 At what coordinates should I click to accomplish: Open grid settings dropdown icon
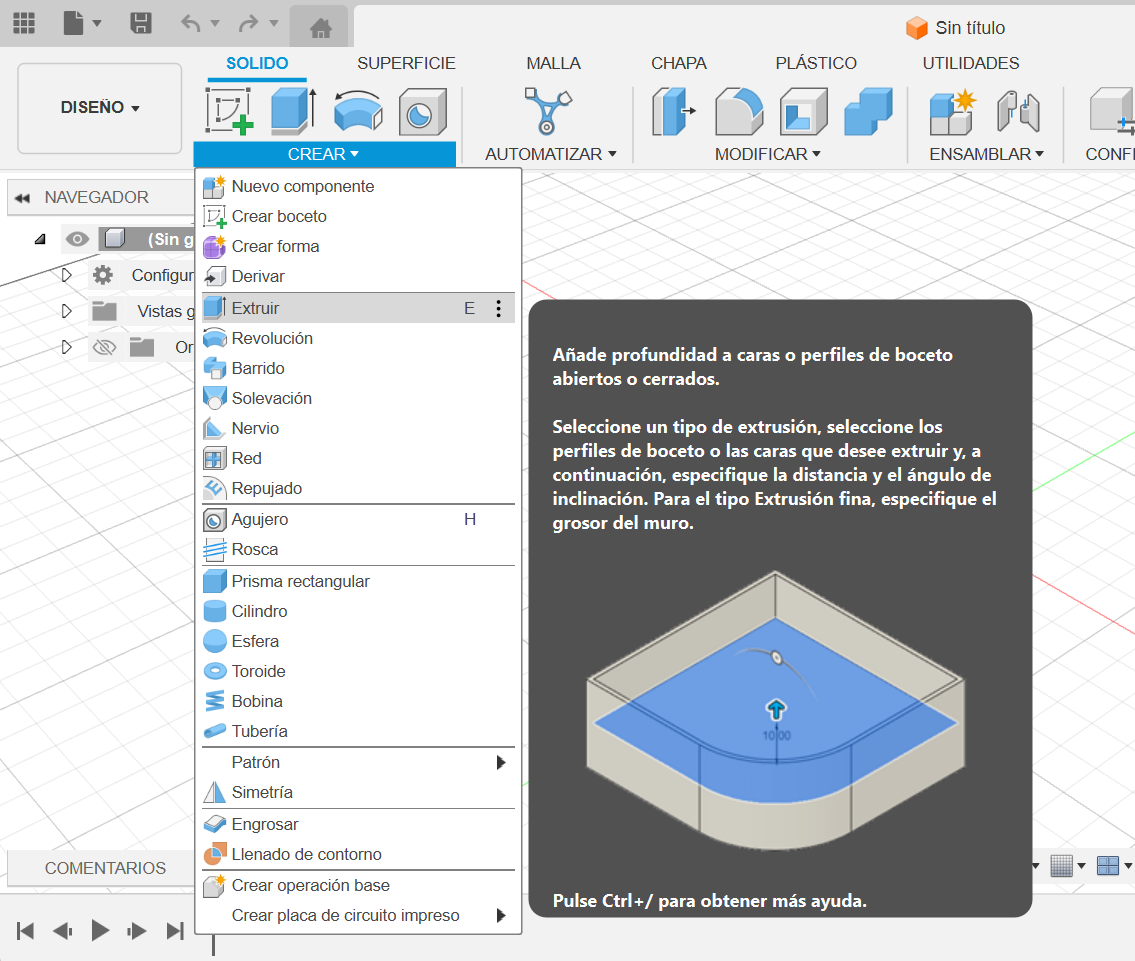(1068, 865)
